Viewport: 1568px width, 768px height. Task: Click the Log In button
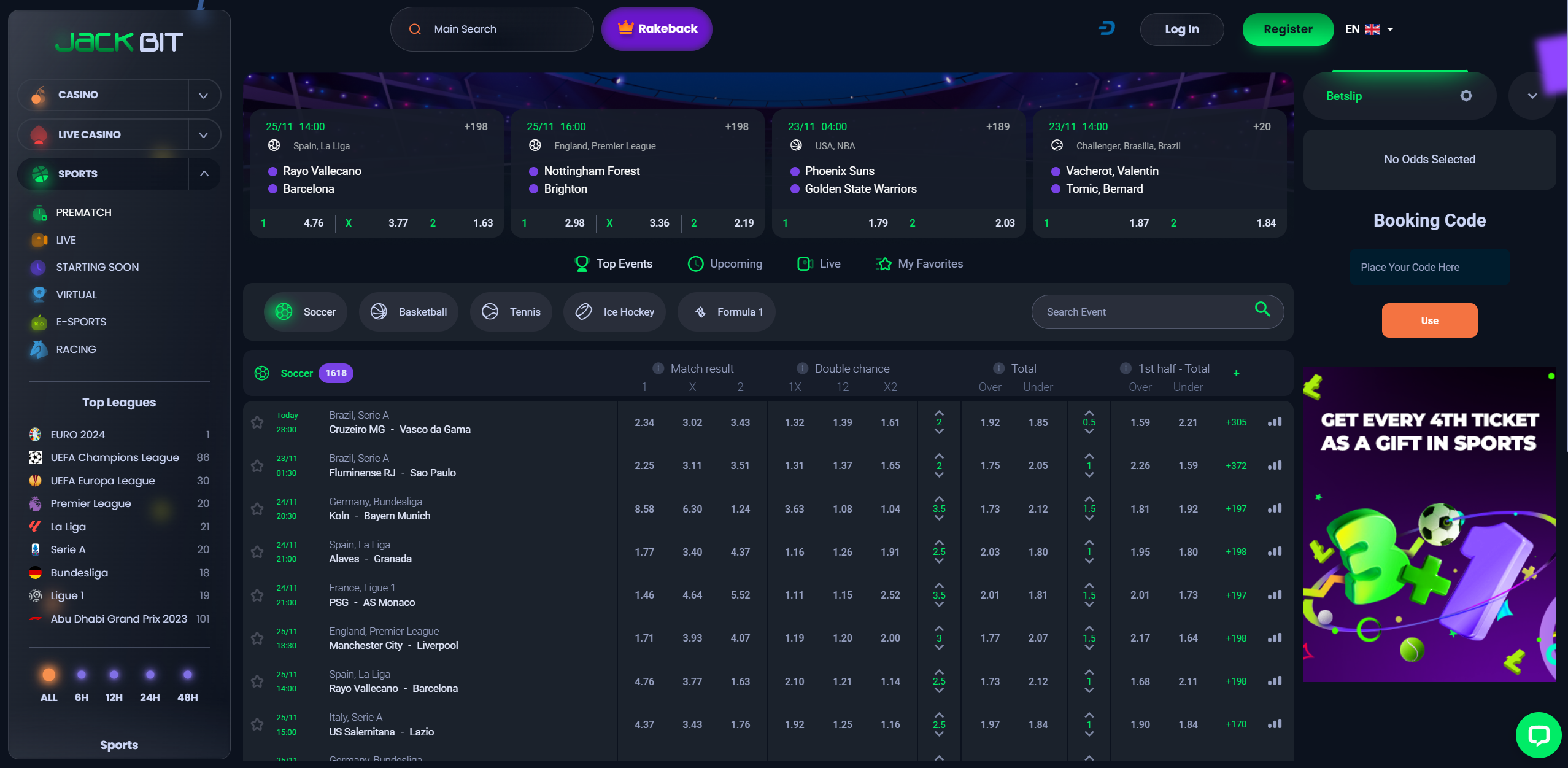point(1181,29)
